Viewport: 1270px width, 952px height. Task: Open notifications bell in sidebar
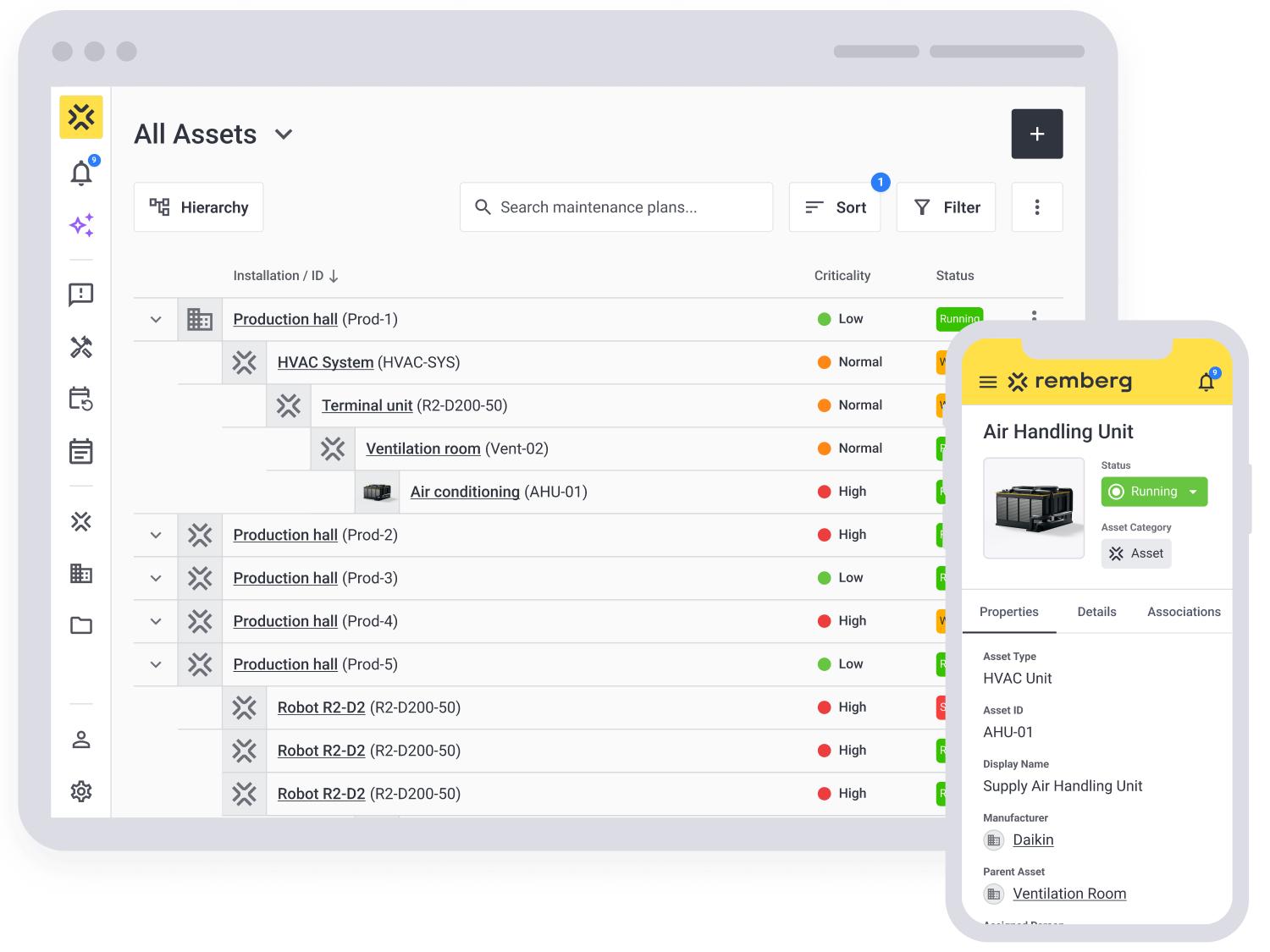click(81, 173)
